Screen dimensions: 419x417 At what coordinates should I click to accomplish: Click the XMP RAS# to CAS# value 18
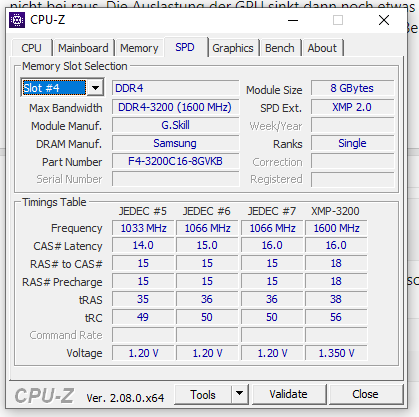point(336,263)
